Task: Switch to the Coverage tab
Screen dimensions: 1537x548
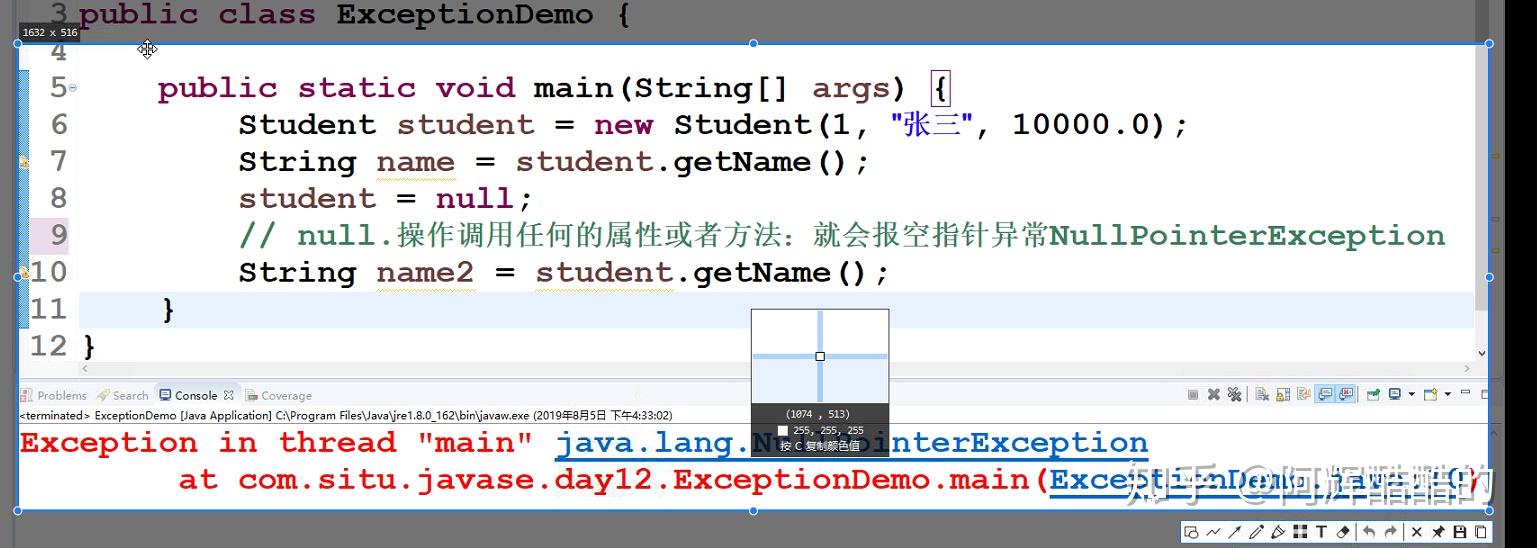Action: tap(279, 396)
